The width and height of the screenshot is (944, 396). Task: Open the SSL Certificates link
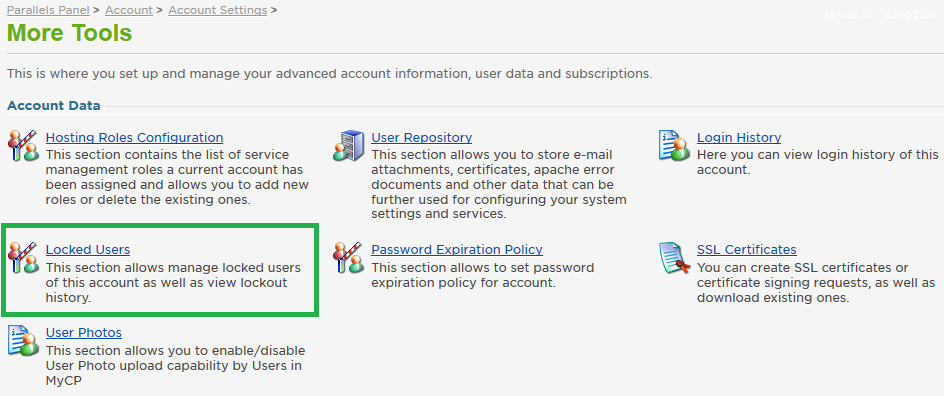click(747, 249)
